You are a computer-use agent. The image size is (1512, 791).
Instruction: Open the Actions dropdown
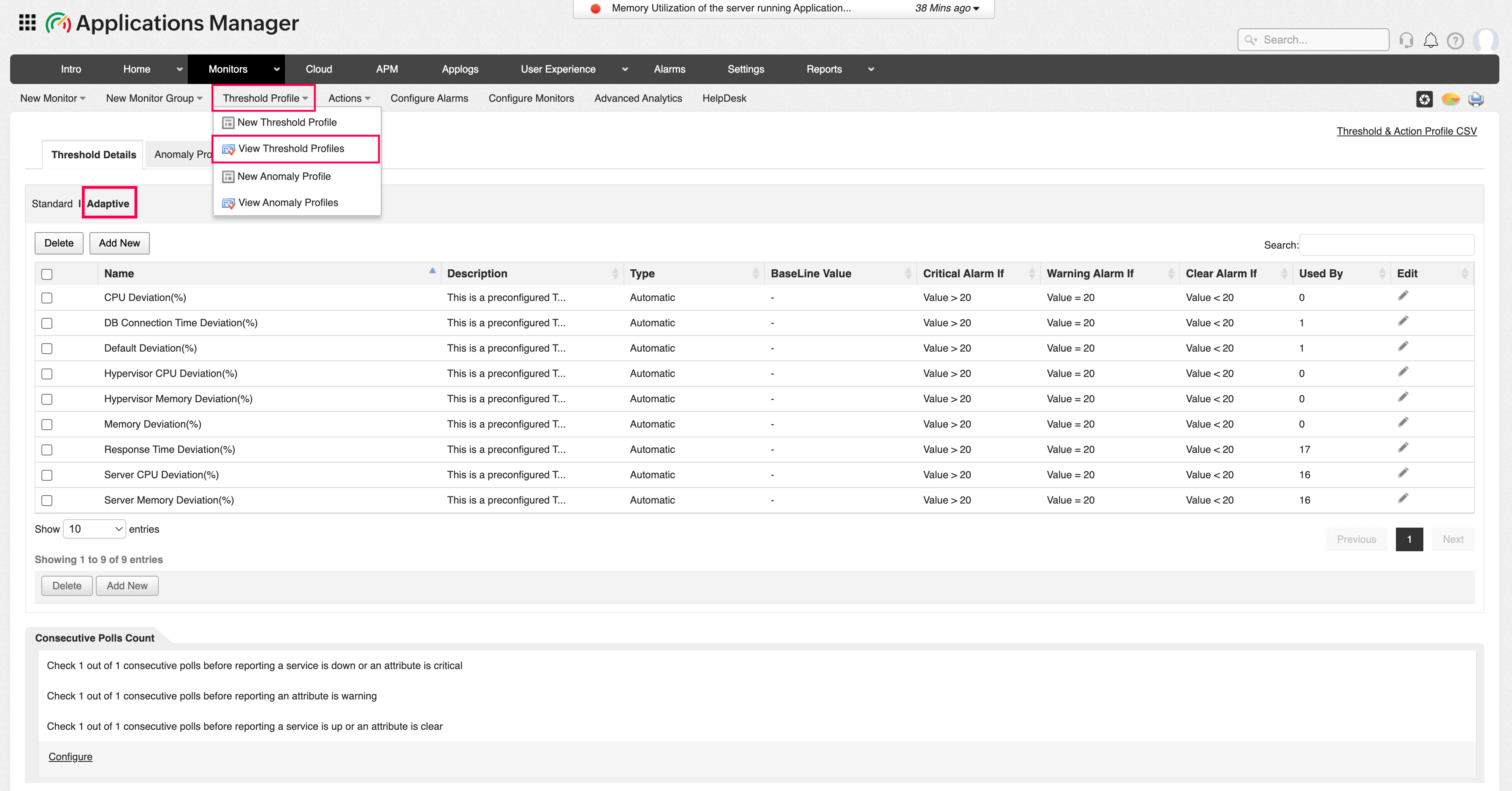[x=349, y=98]
